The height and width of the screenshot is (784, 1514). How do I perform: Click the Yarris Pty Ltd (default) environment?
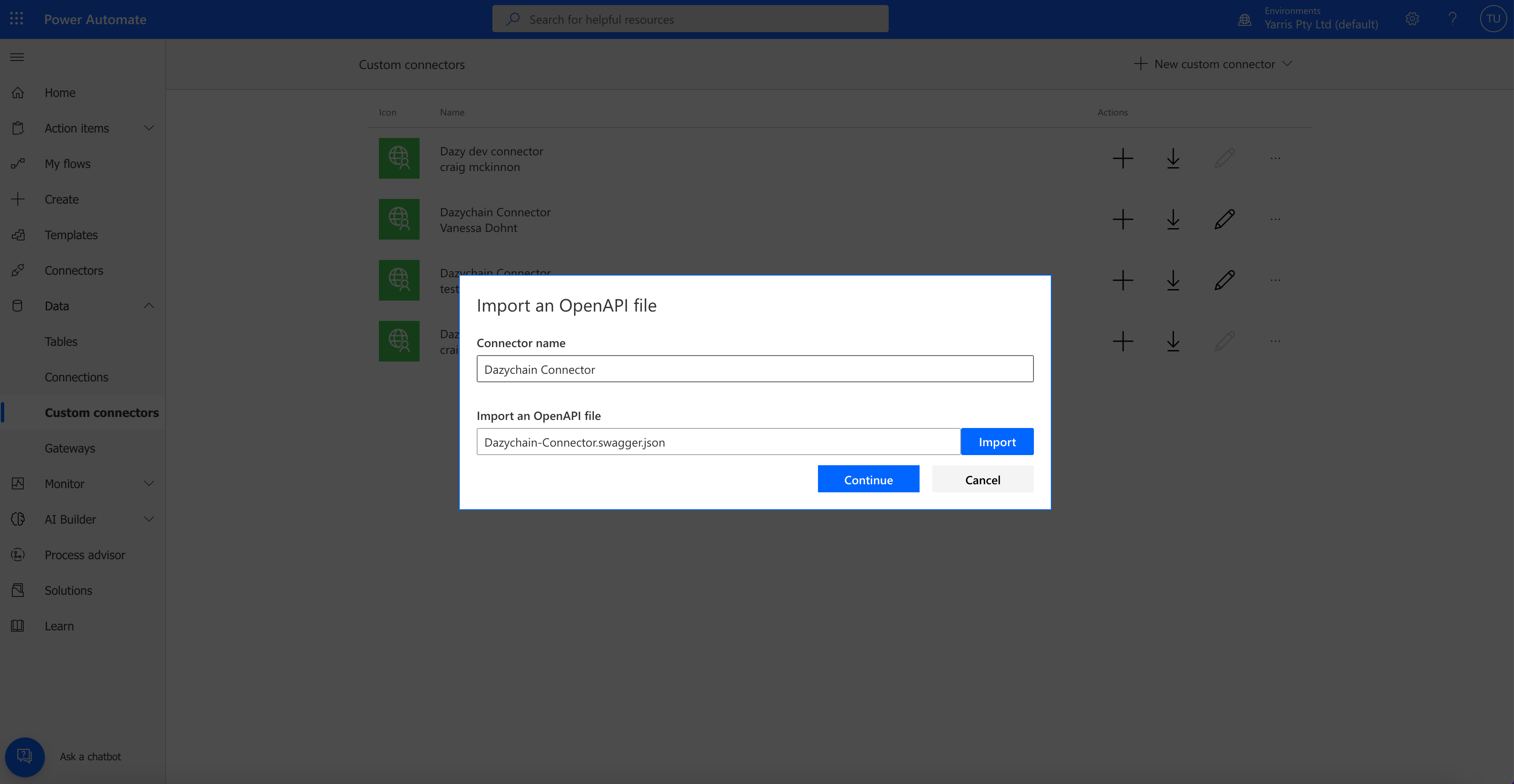[1321, 24]
